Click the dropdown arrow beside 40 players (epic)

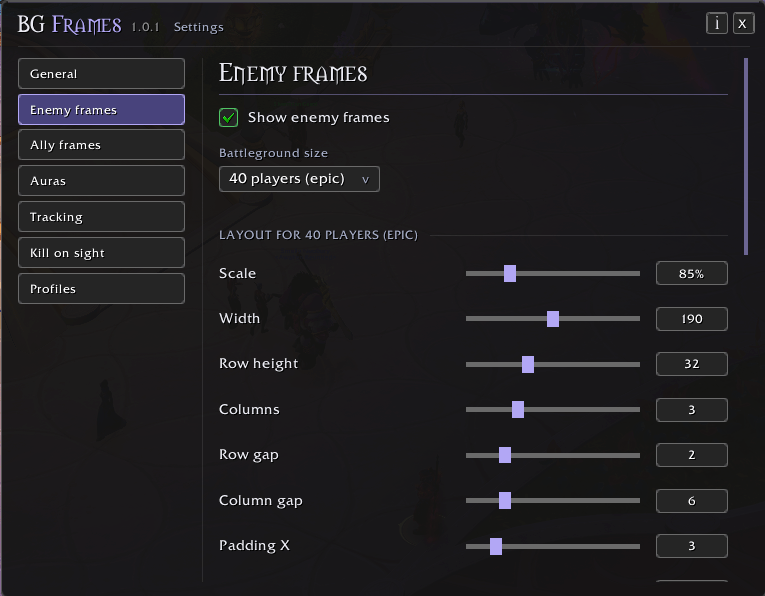(365, 179)
